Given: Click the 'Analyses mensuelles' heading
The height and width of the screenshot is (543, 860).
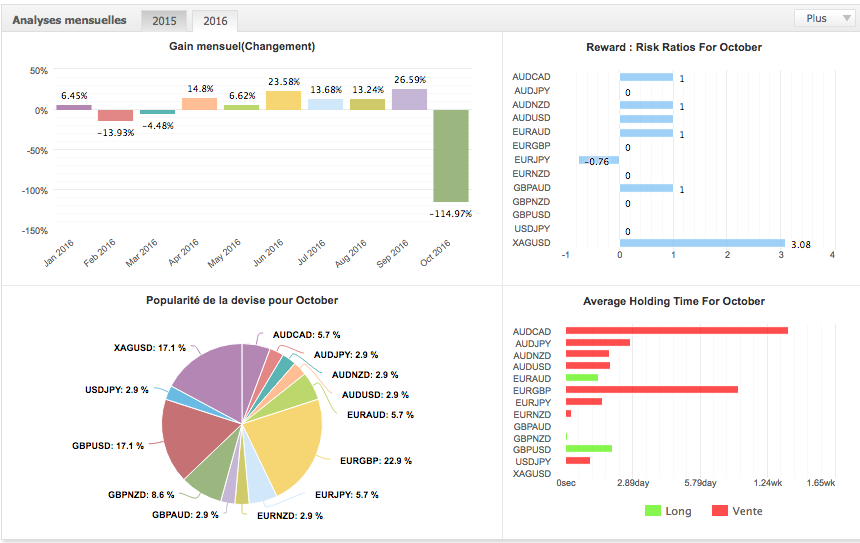Looking at the screenshot, I should (x=70, y=20).
